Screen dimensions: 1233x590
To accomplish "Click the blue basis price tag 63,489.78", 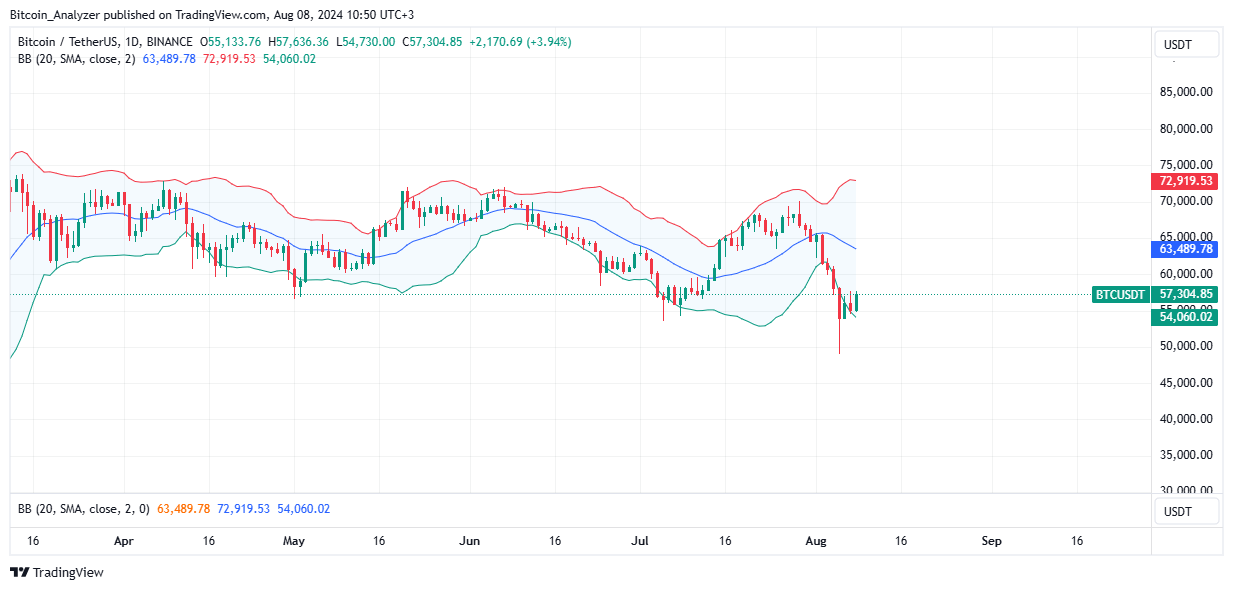I will (1184, 249).
